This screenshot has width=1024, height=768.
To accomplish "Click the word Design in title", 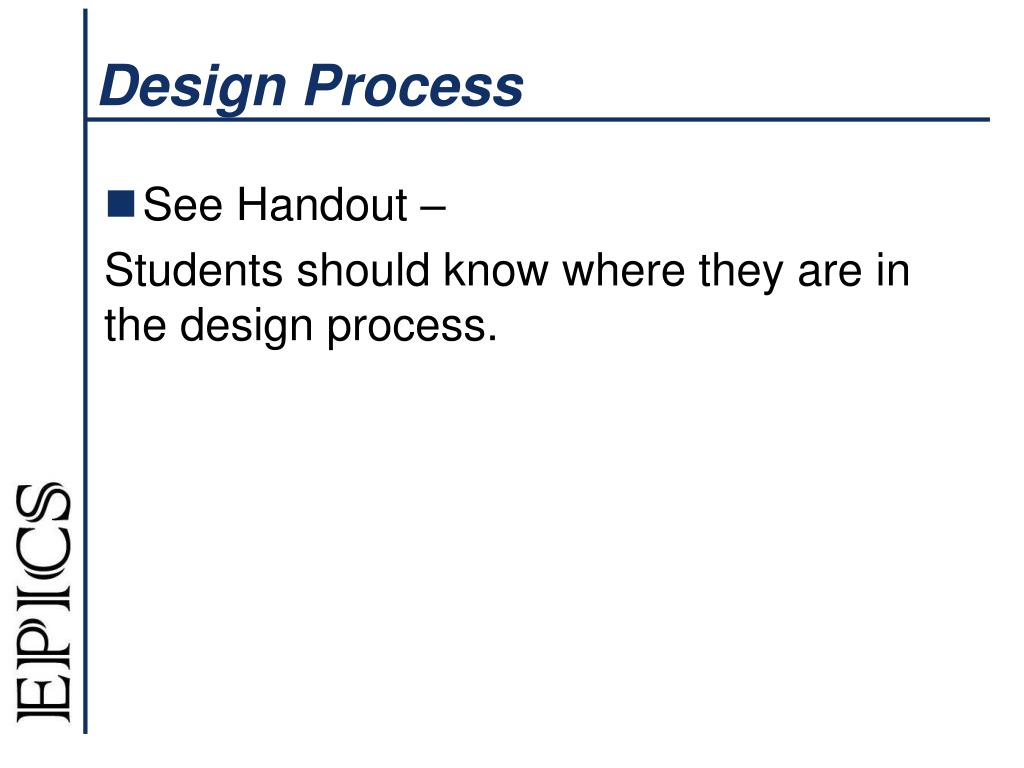I will coord(193,87).
